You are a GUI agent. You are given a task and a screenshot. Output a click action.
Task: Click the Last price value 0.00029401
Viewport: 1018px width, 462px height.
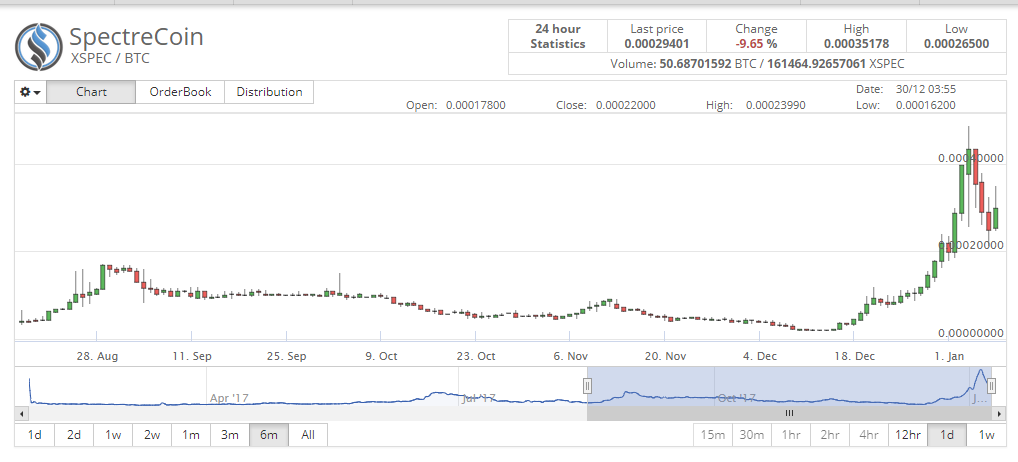click(x=656, y=44)
